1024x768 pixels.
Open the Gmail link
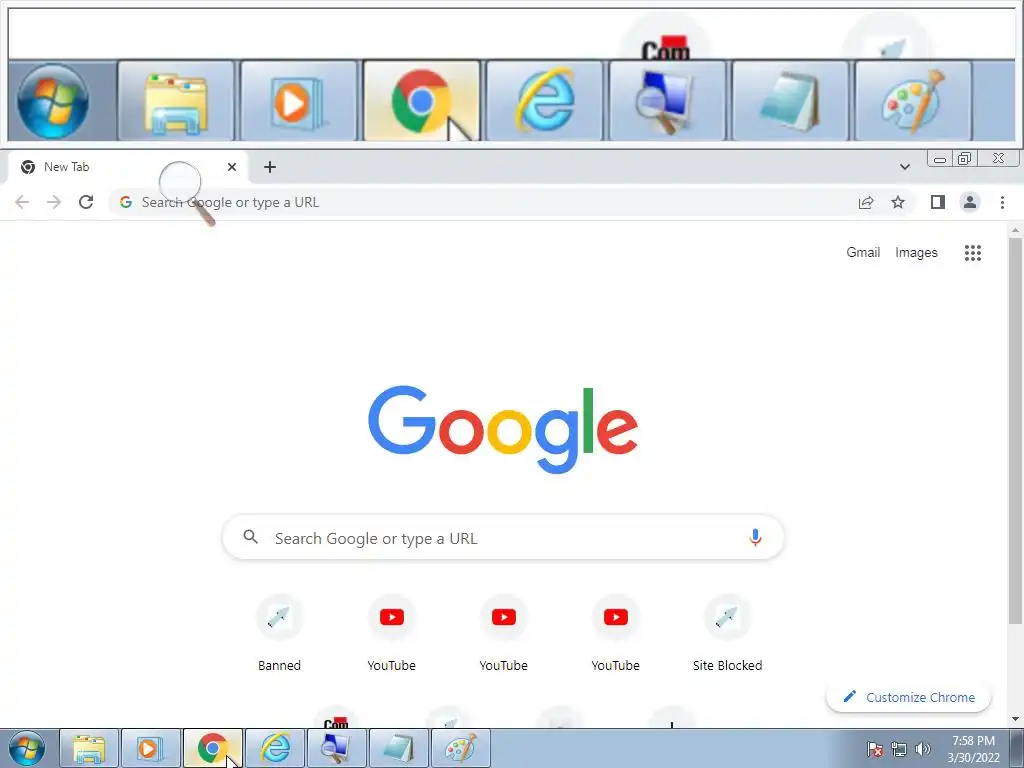[863, 253]
